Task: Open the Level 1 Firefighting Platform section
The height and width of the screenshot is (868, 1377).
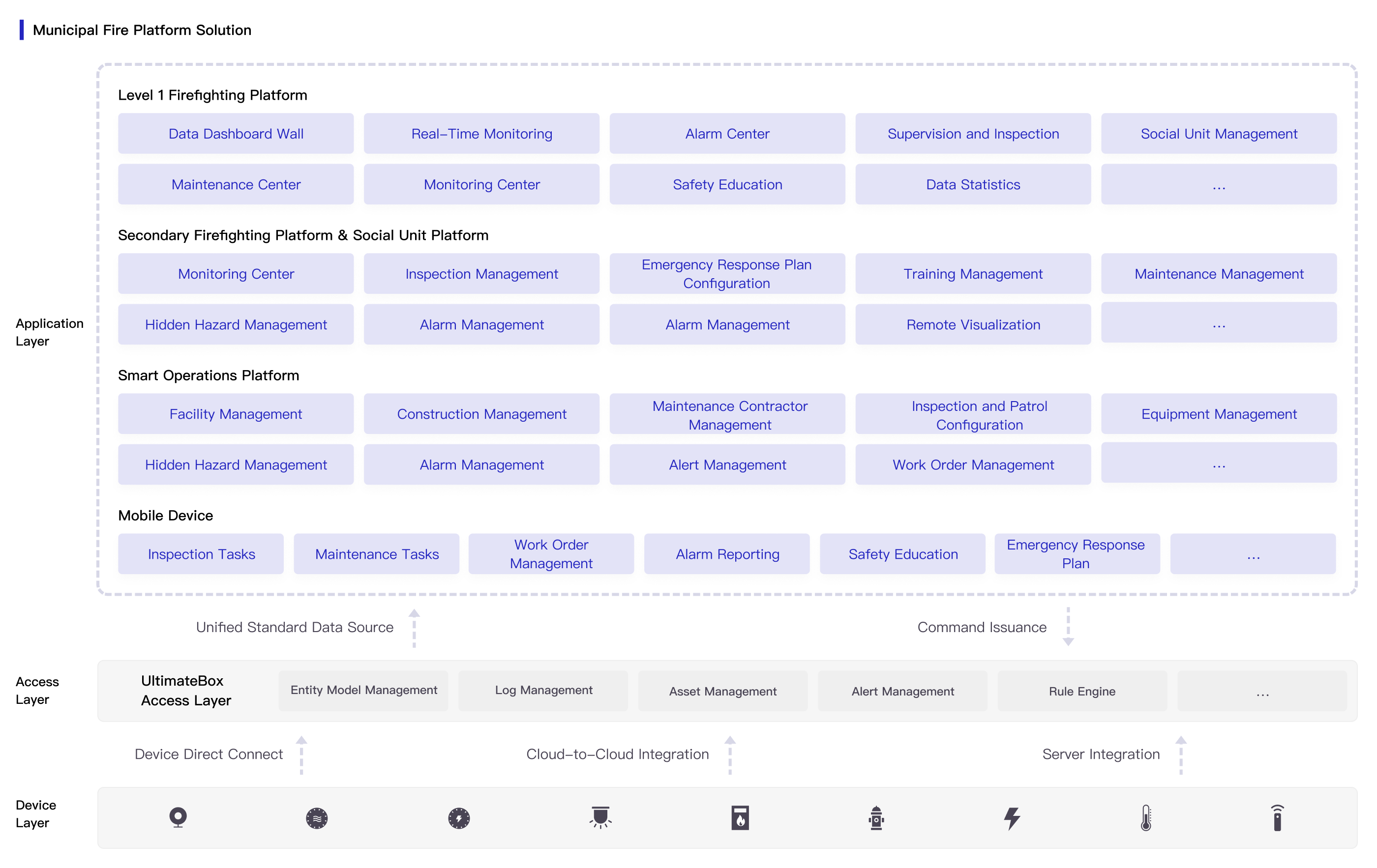Action: click(212, 95)
